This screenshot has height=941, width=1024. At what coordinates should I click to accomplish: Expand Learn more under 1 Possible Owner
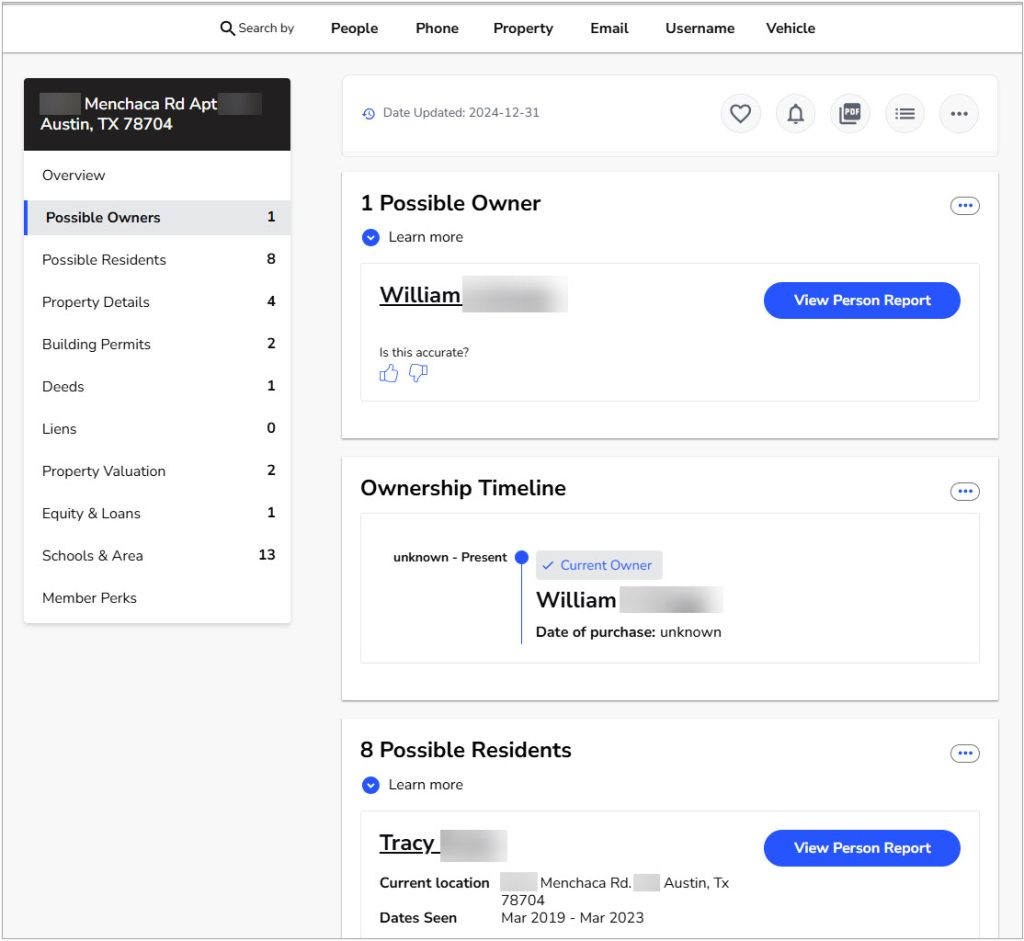coord(413,237)
